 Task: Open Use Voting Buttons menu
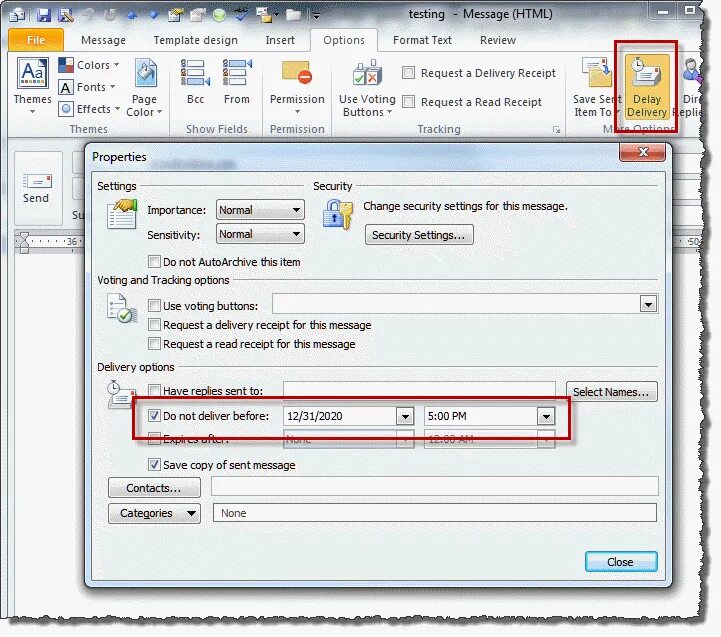click(367, 88)
